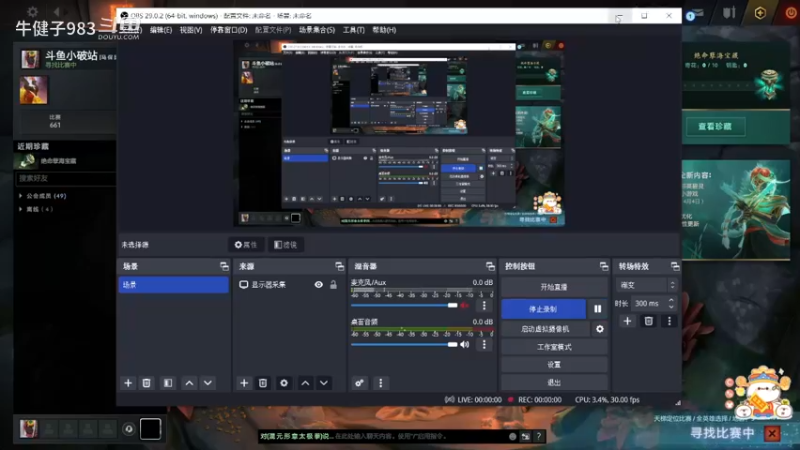Remove selected source with trash icon

point(263,383)
